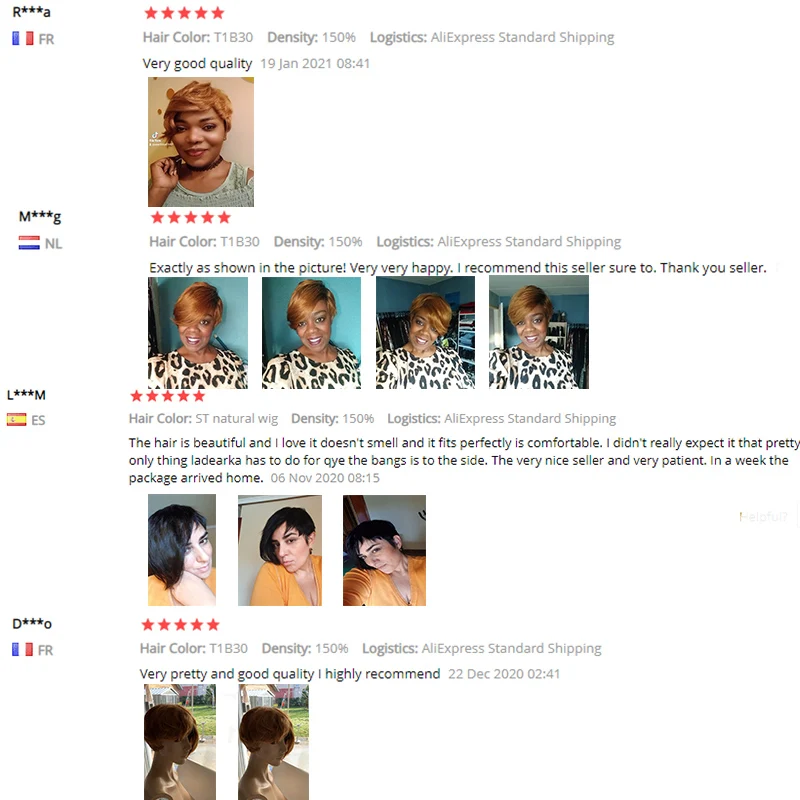This screenshot has width=800, height=800.
Task: Open R***a's single review photo
Action: coord(201,142)
